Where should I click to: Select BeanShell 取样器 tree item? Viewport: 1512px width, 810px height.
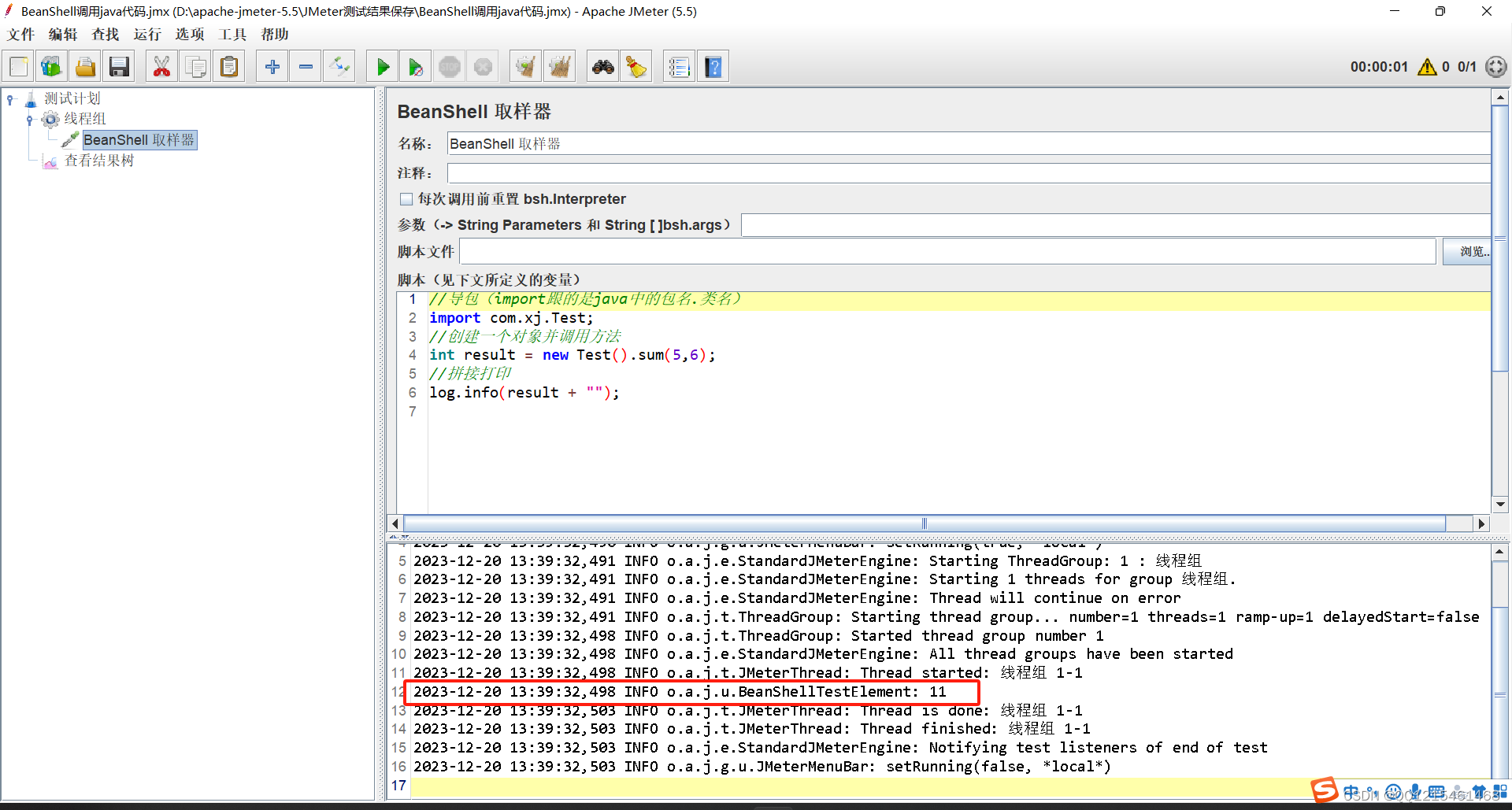coord(139,140)
